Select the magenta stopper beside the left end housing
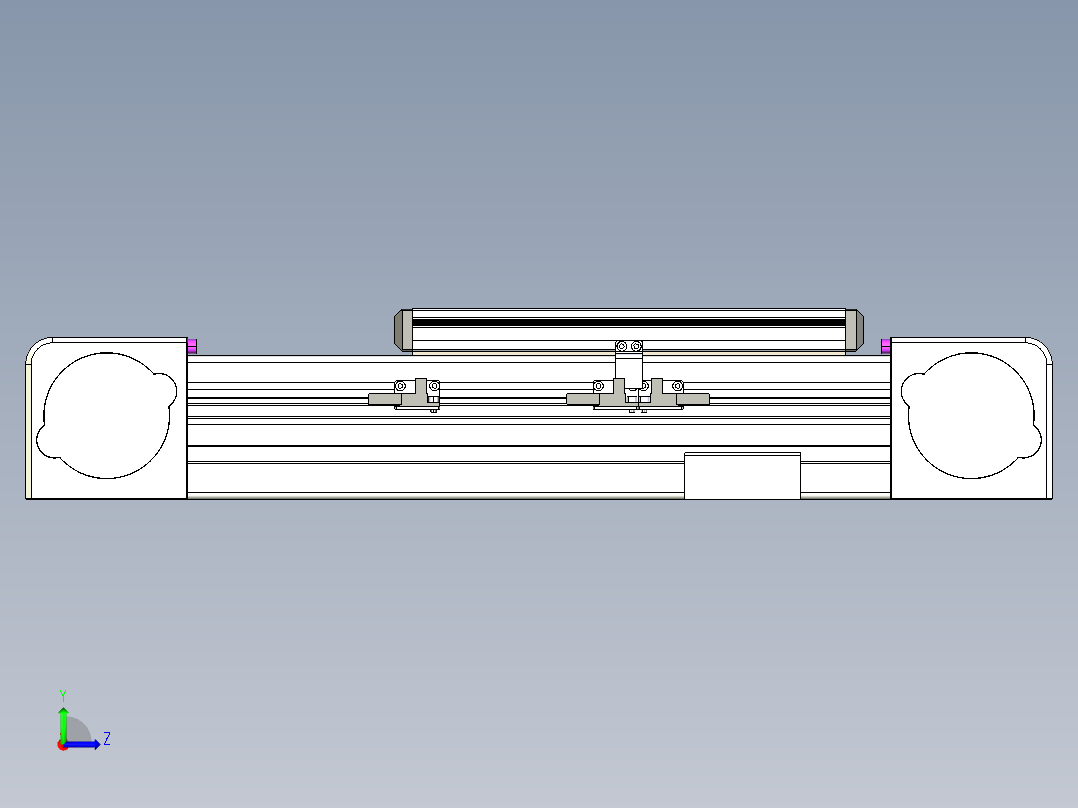The height and width of the screenshot is (808, 1078). (192, 346)
